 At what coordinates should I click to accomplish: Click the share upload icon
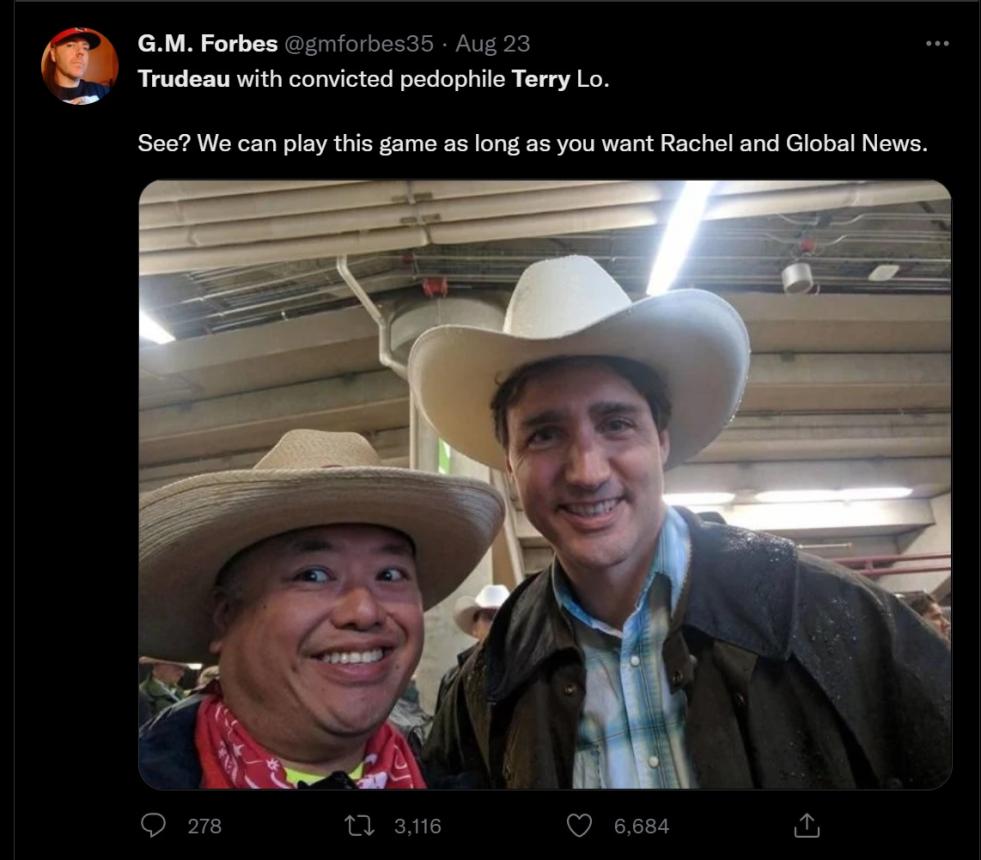806,825
